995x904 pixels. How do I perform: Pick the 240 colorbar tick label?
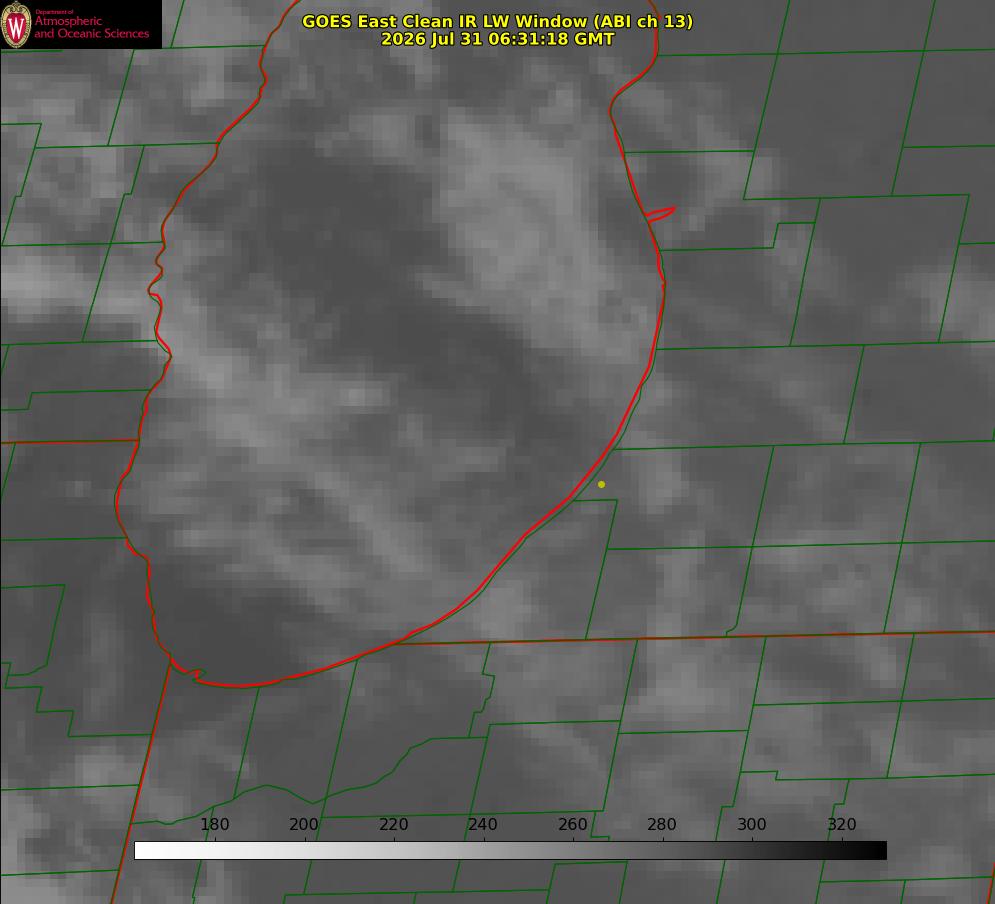tap(483, 824)
